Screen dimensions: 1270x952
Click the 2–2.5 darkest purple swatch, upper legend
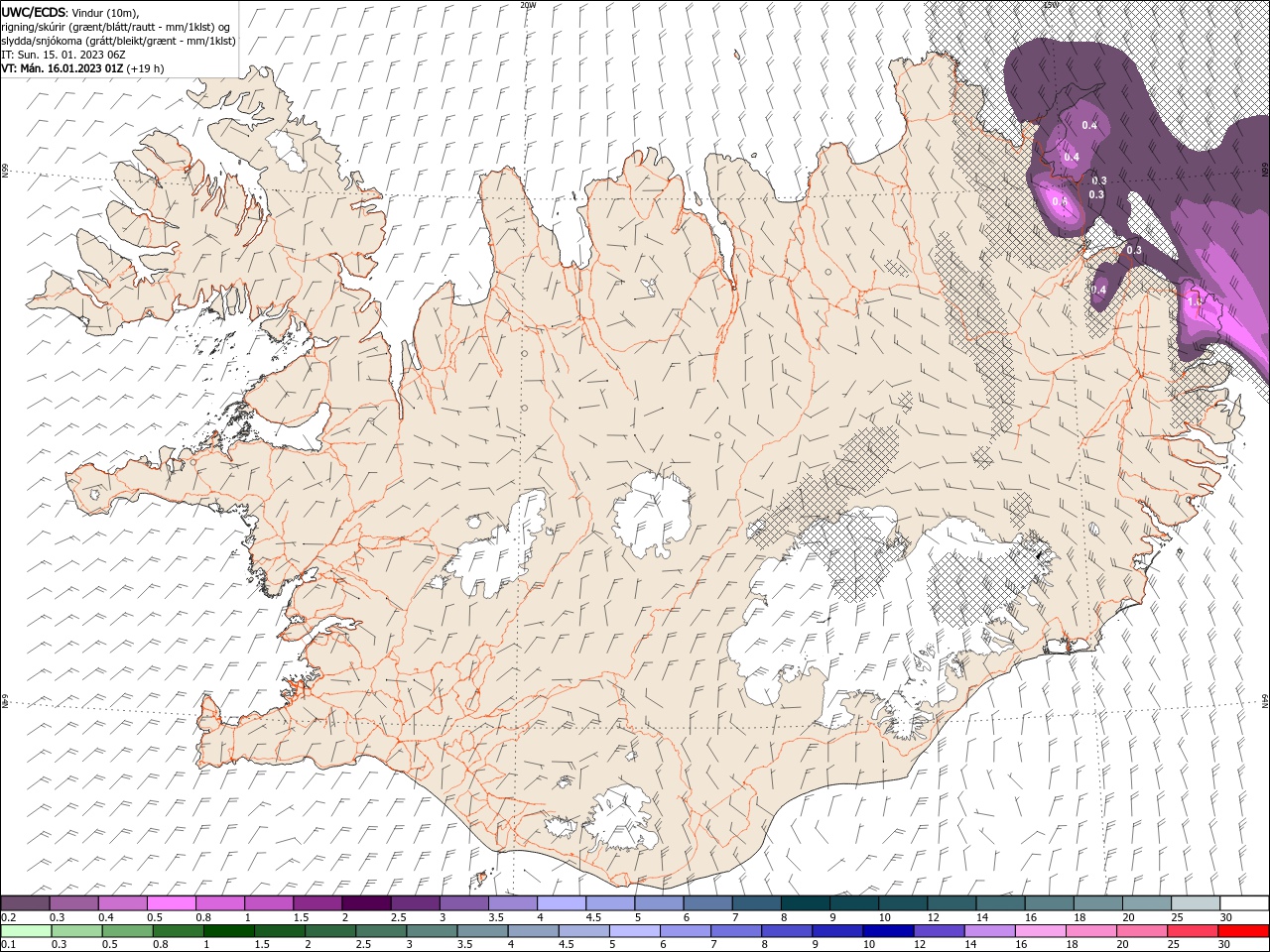click(x=366, y=903)
